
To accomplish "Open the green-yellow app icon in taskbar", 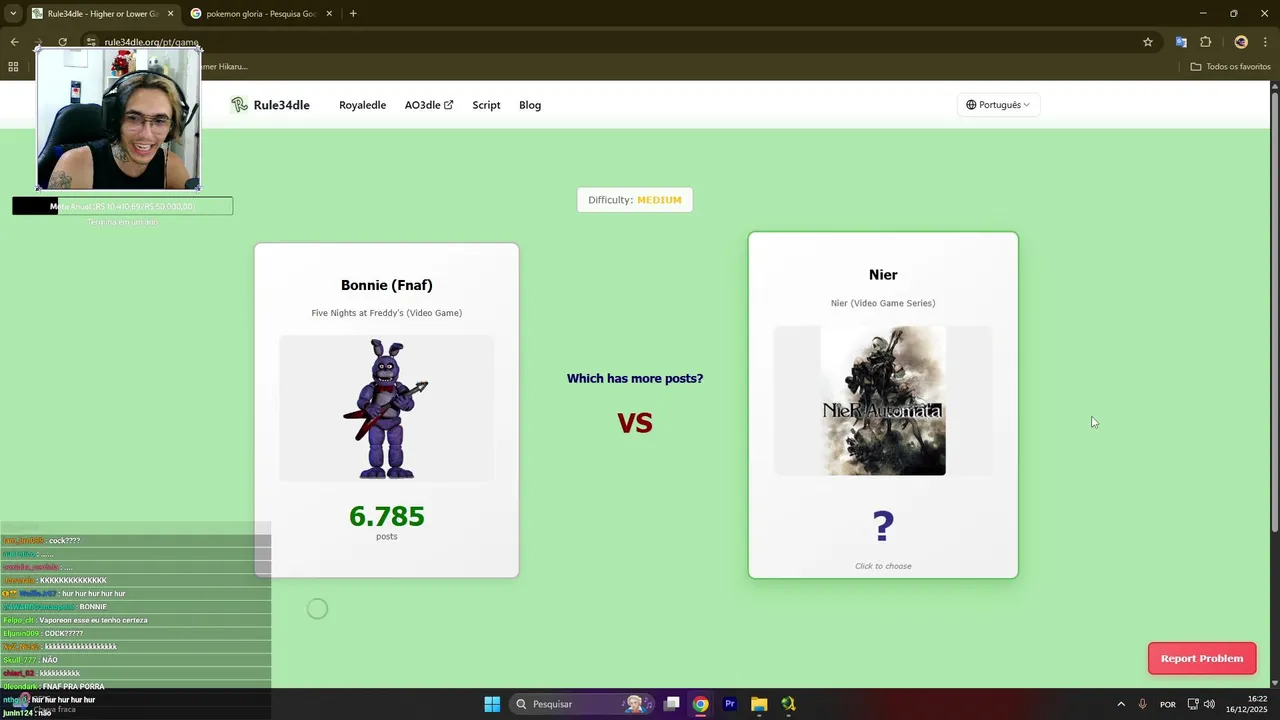I will 788,704.
